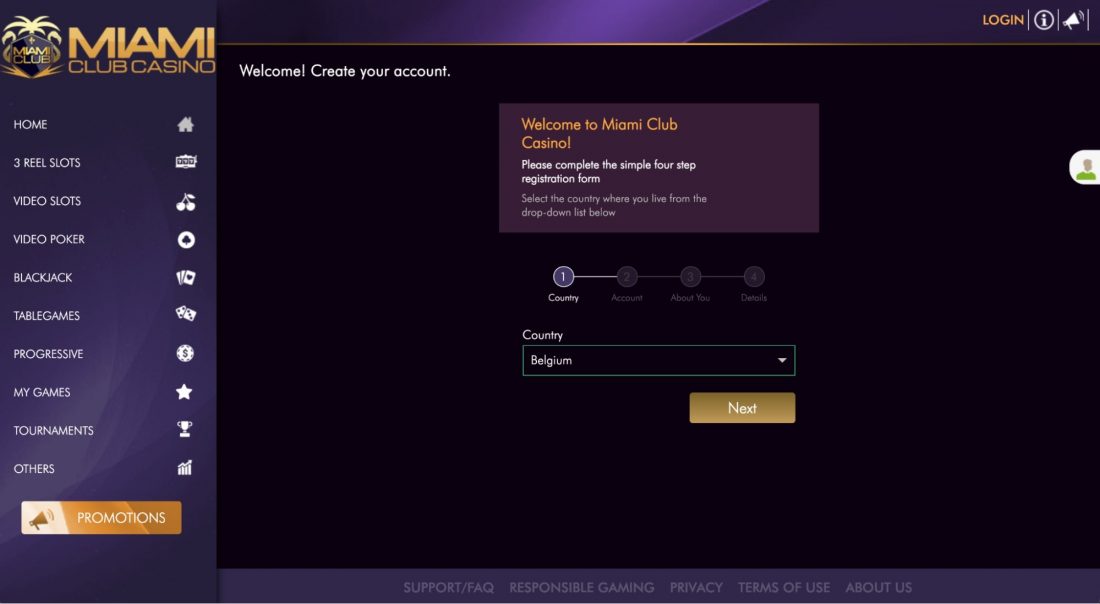Click the Tournaments trophy icon
The height and width of the screenshot is (604, 1100).
click(185, 429)
